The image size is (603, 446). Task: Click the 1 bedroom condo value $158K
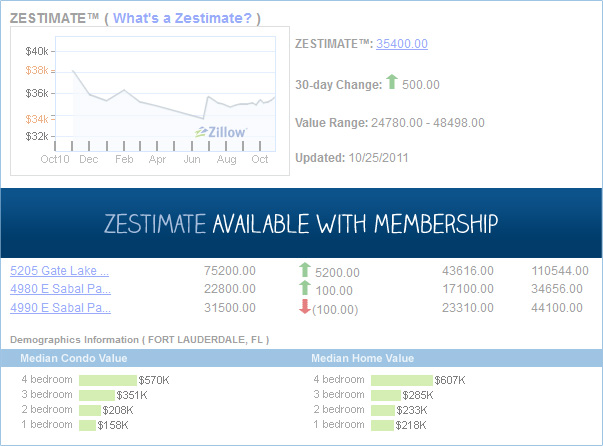(x=113, y=425)
